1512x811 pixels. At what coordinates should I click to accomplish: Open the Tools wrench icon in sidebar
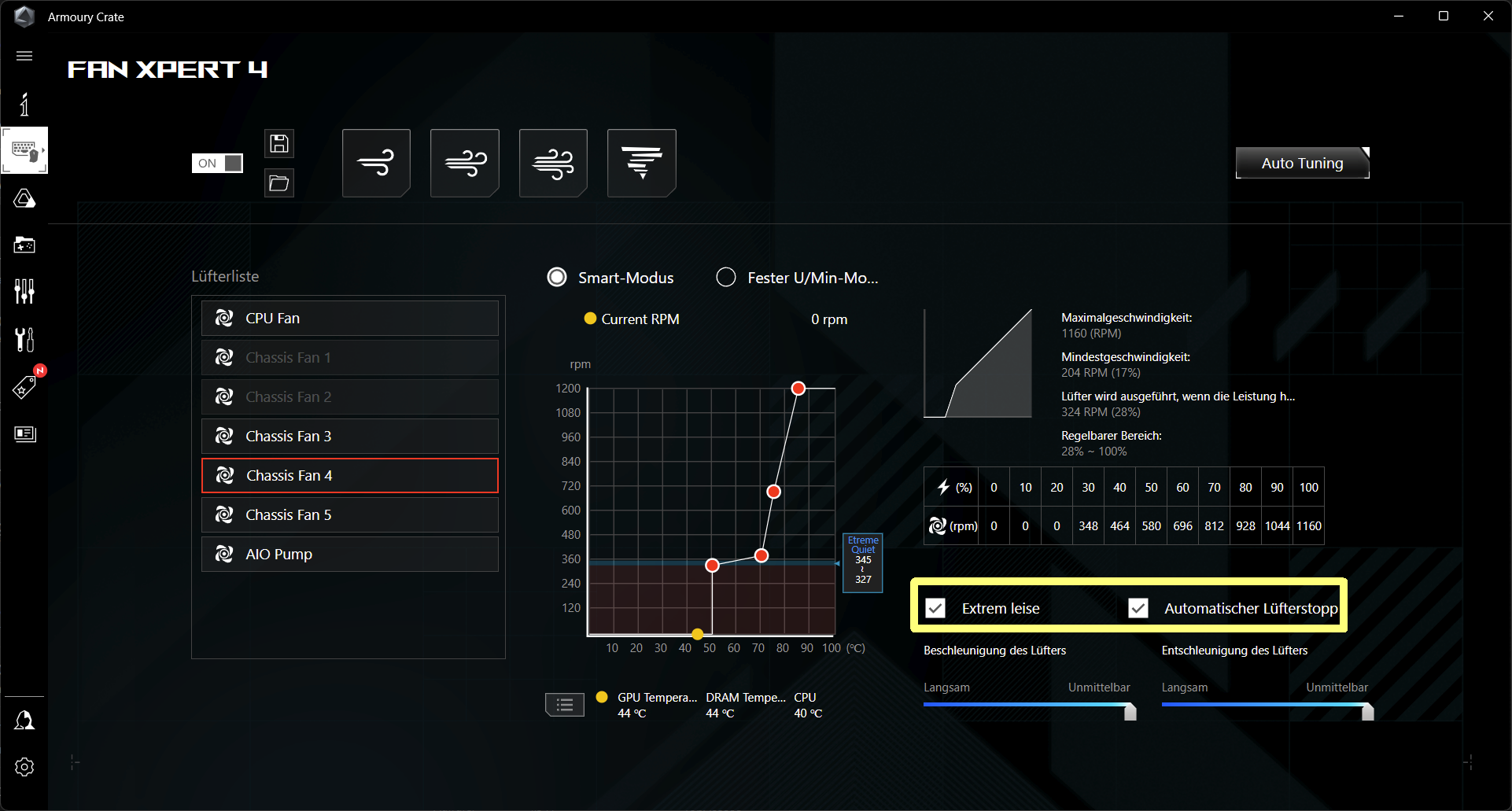click(24, 339)
